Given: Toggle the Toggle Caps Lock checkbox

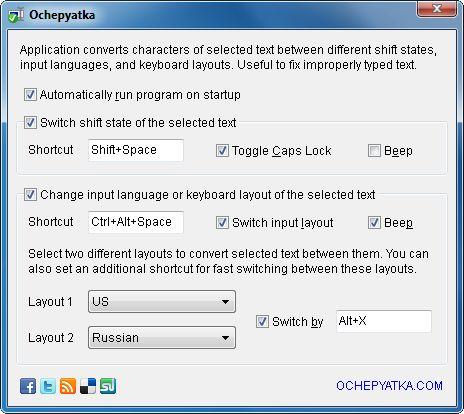Looking at the screenshot, I should click(x=222, y=151).
